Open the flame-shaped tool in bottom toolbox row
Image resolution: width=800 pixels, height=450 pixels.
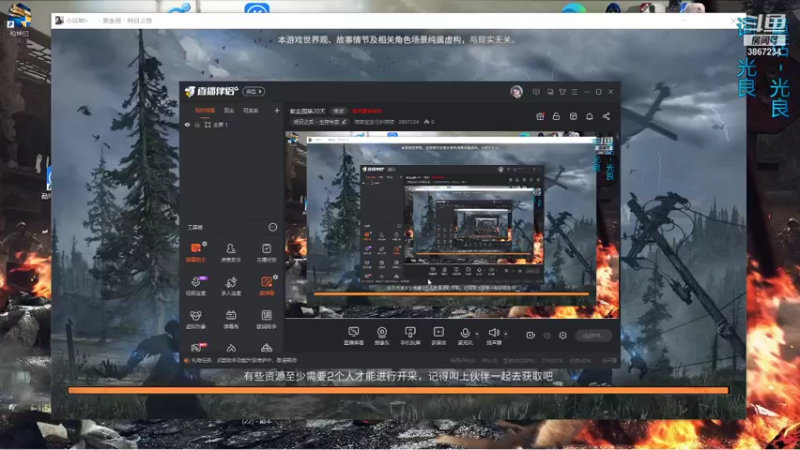point(231,348)
